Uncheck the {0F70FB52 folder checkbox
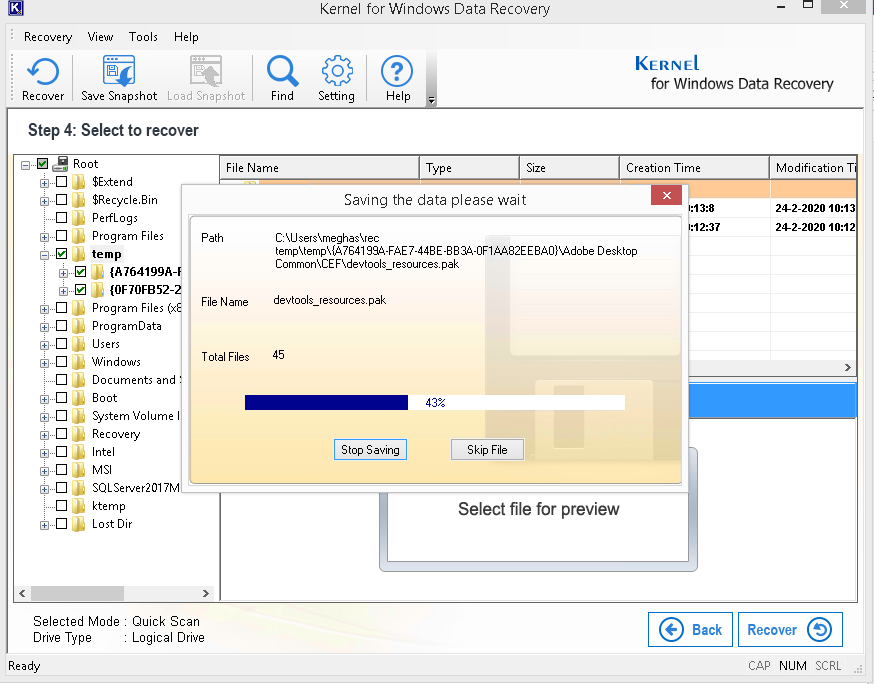The width and height of the screenshot is (874, 684). [81, 290]
